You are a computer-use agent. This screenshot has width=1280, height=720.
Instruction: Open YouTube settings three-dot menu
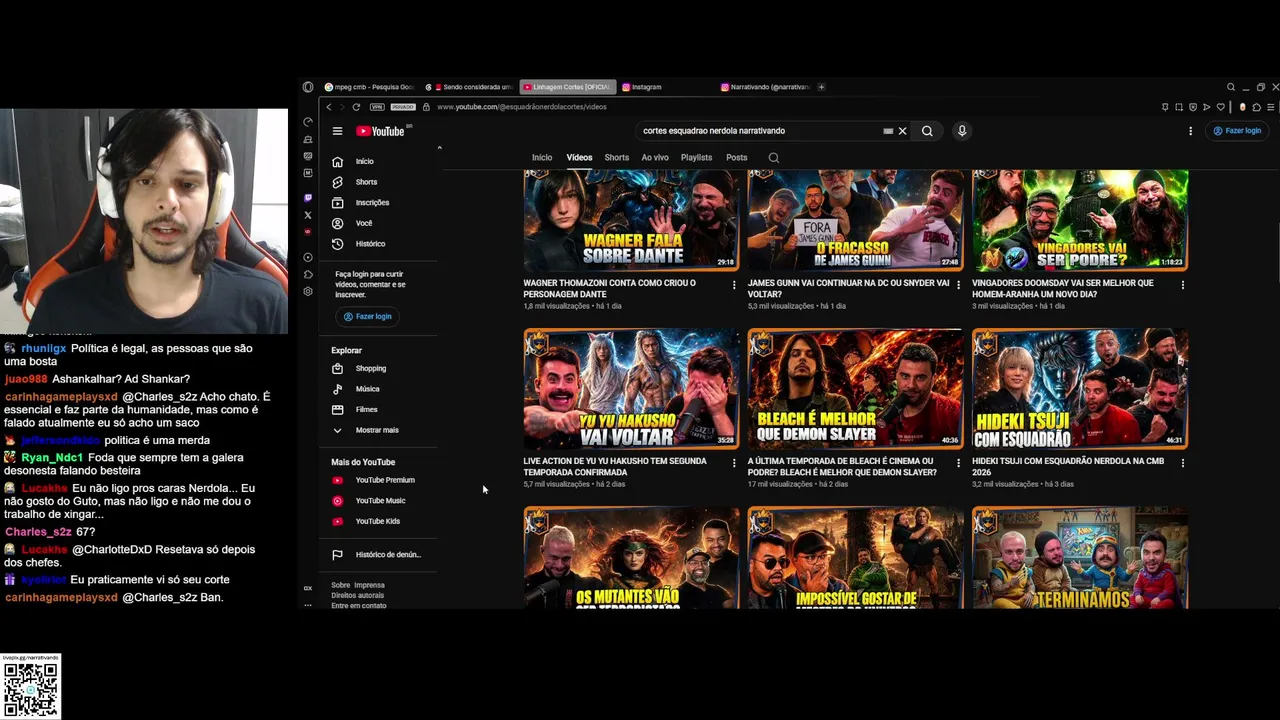1190,131
